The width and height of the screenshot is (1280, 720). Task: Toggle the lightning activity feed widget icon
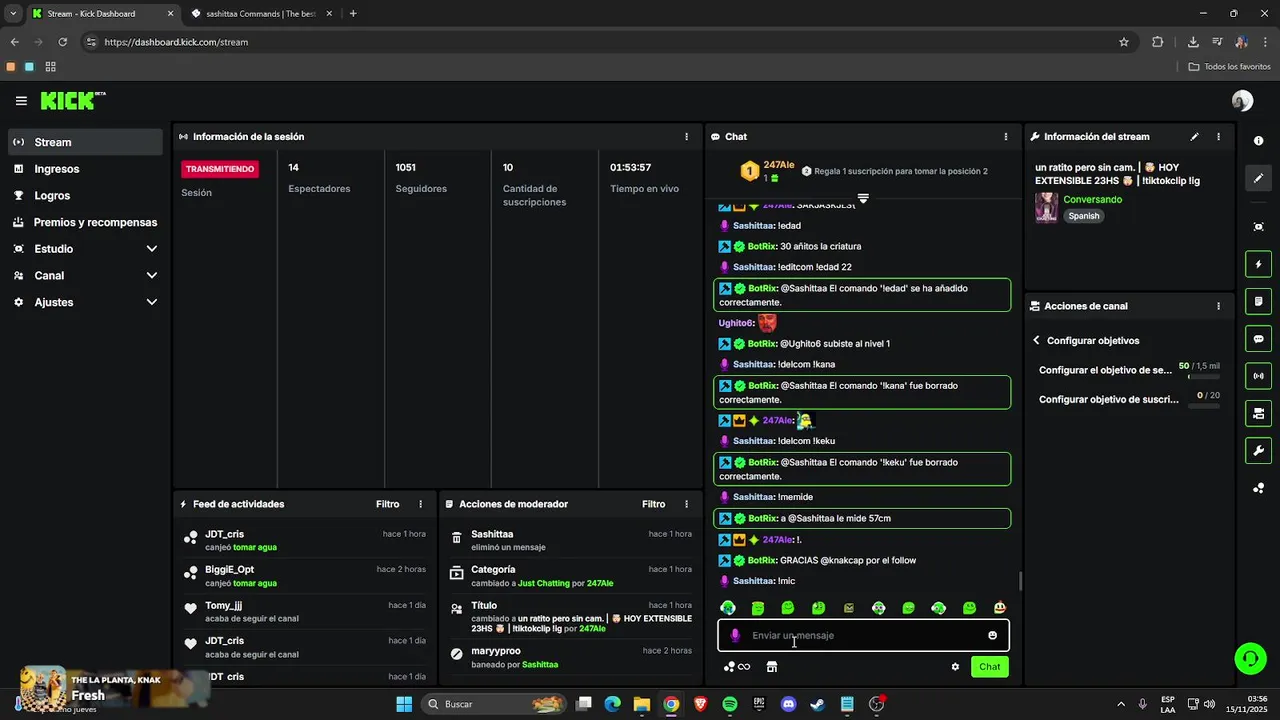[1258, 265]
